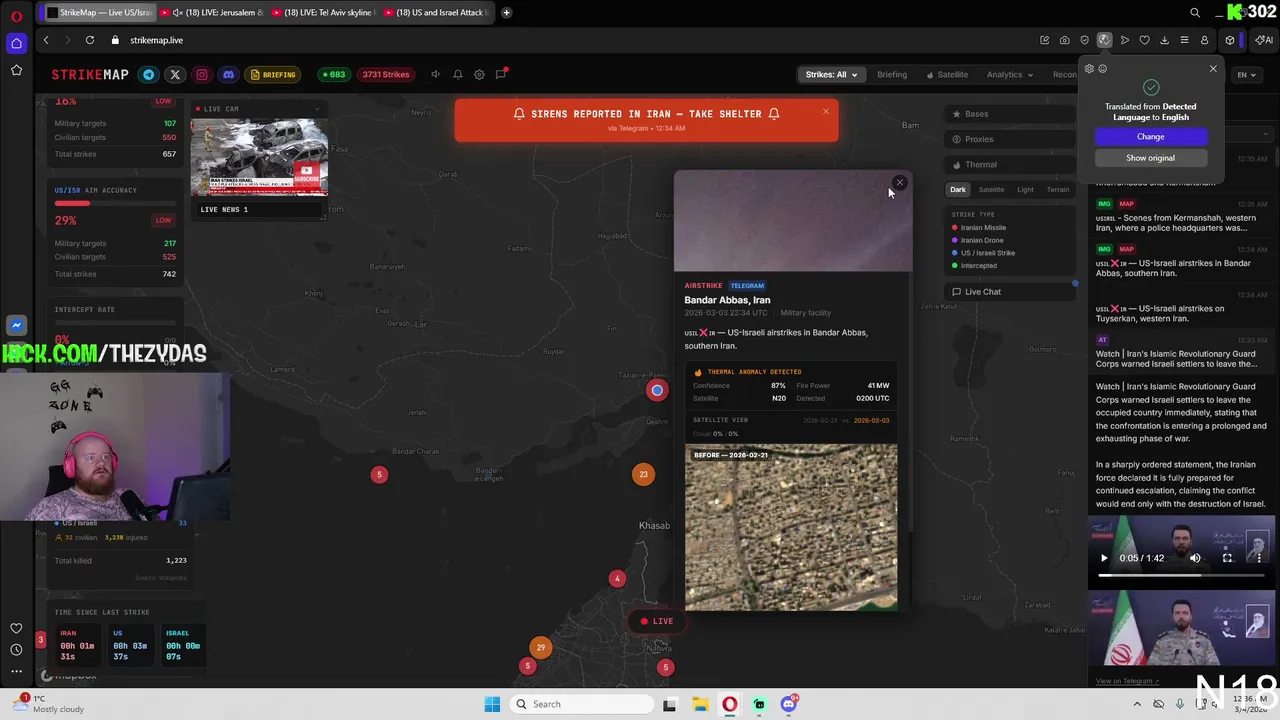Open translate popup settings gear
The width and height of the screenshot is (1280, 720).
1089,69
